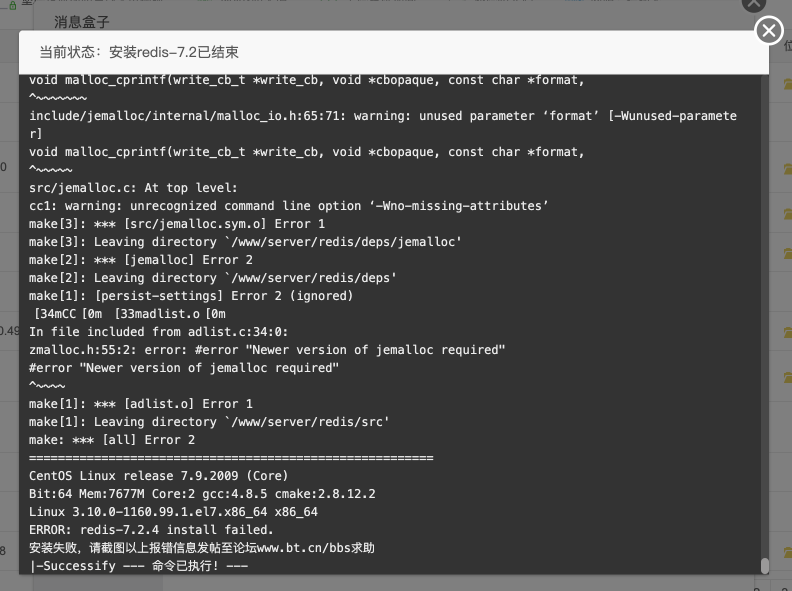Click the 消息盒子 panel title
792x591 pixels.
pos(82,22)
